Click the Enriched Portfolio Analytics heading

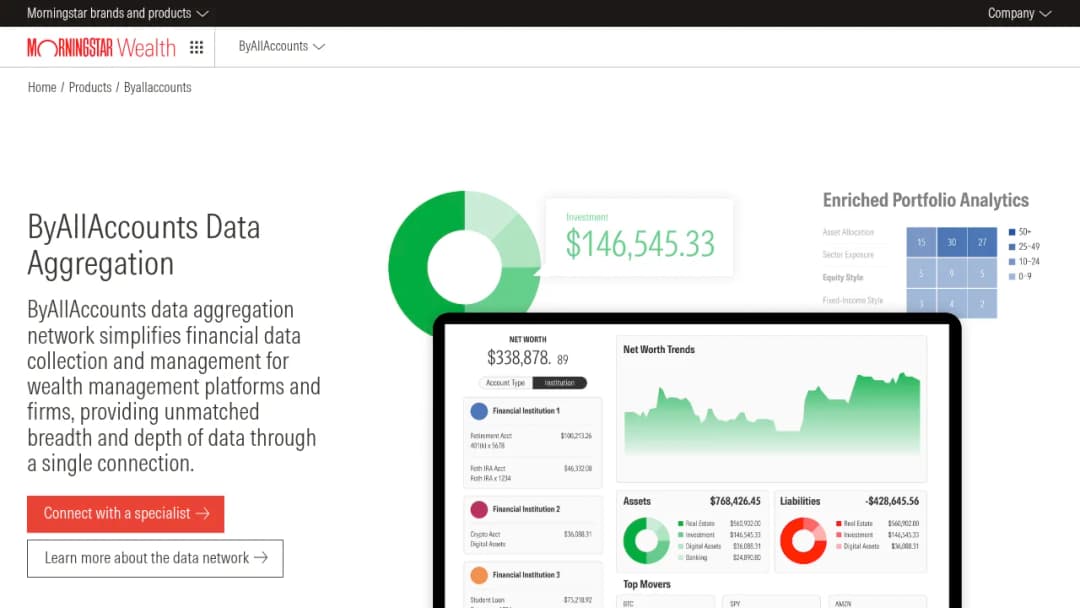[926, 200]
